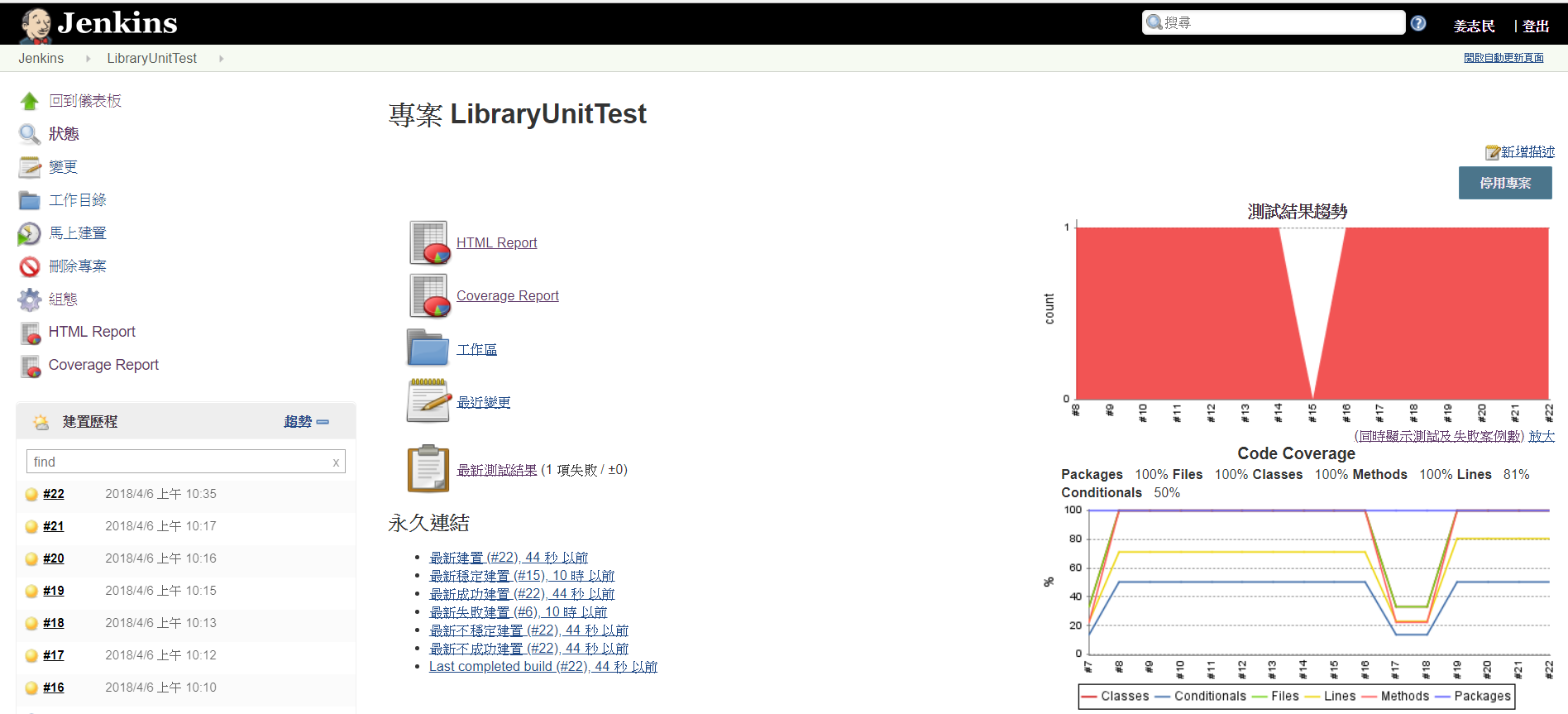Open 最新穩定建置 (#15) permalink
Image resolution: width=1568 pixels, height=714 pixels.
(x=522, y=576)
